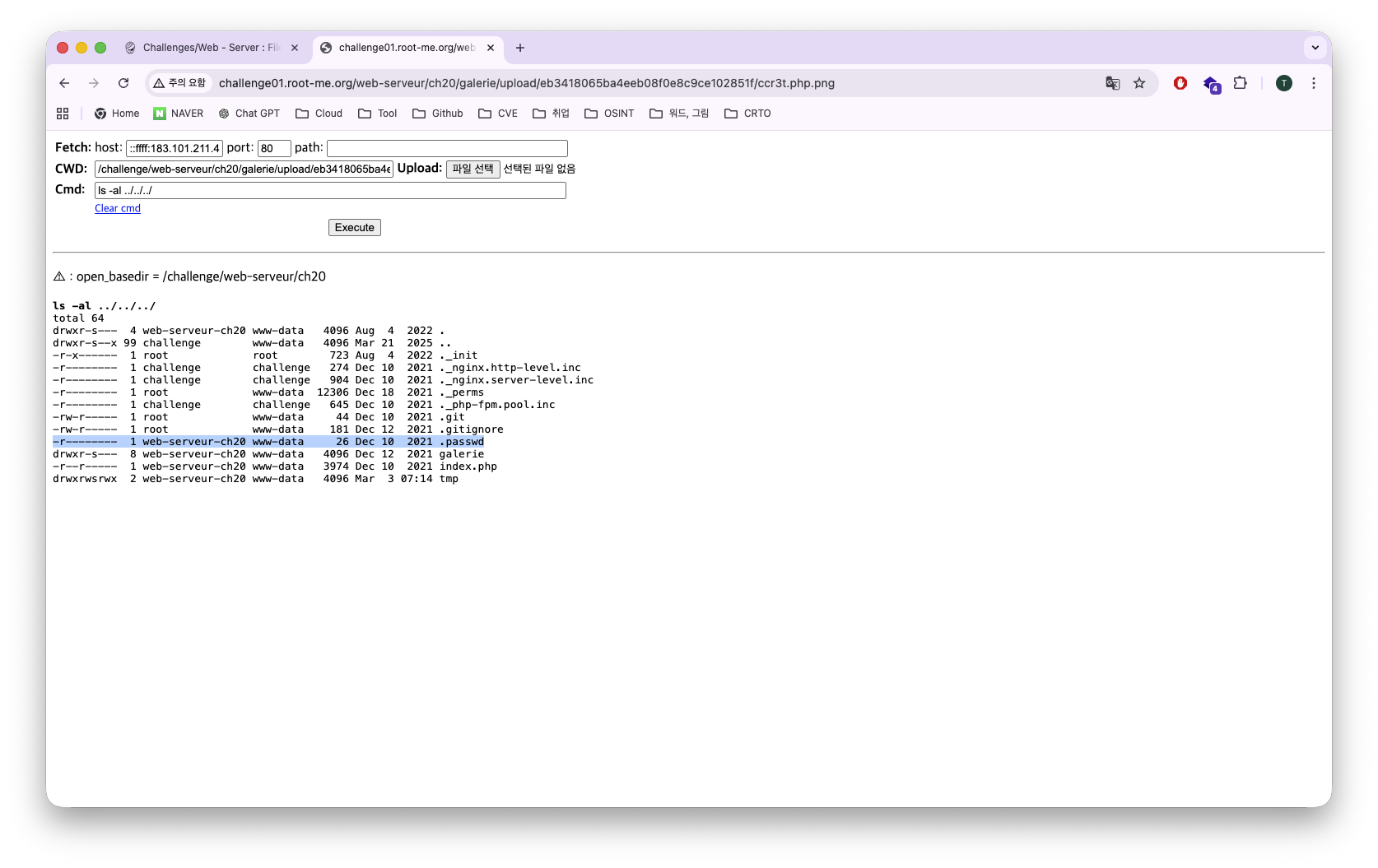Open the profile avatar T

[1283, 83]
